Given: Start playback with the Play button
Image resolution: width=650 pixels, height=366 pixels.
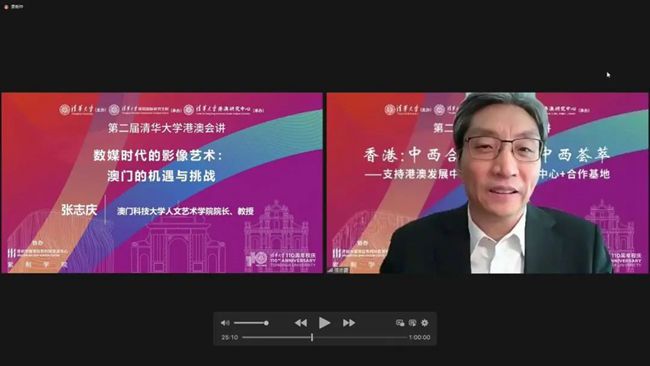Looking at the screenshot, I should pos(324,322).
